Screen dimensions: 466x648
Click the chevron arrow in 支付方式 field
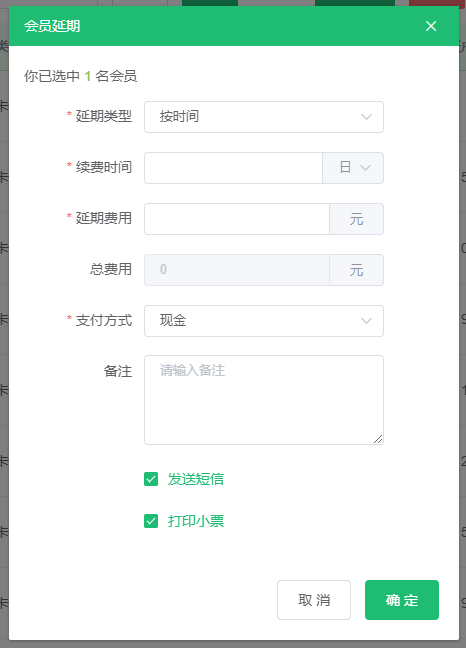click(x=366, y=321)
